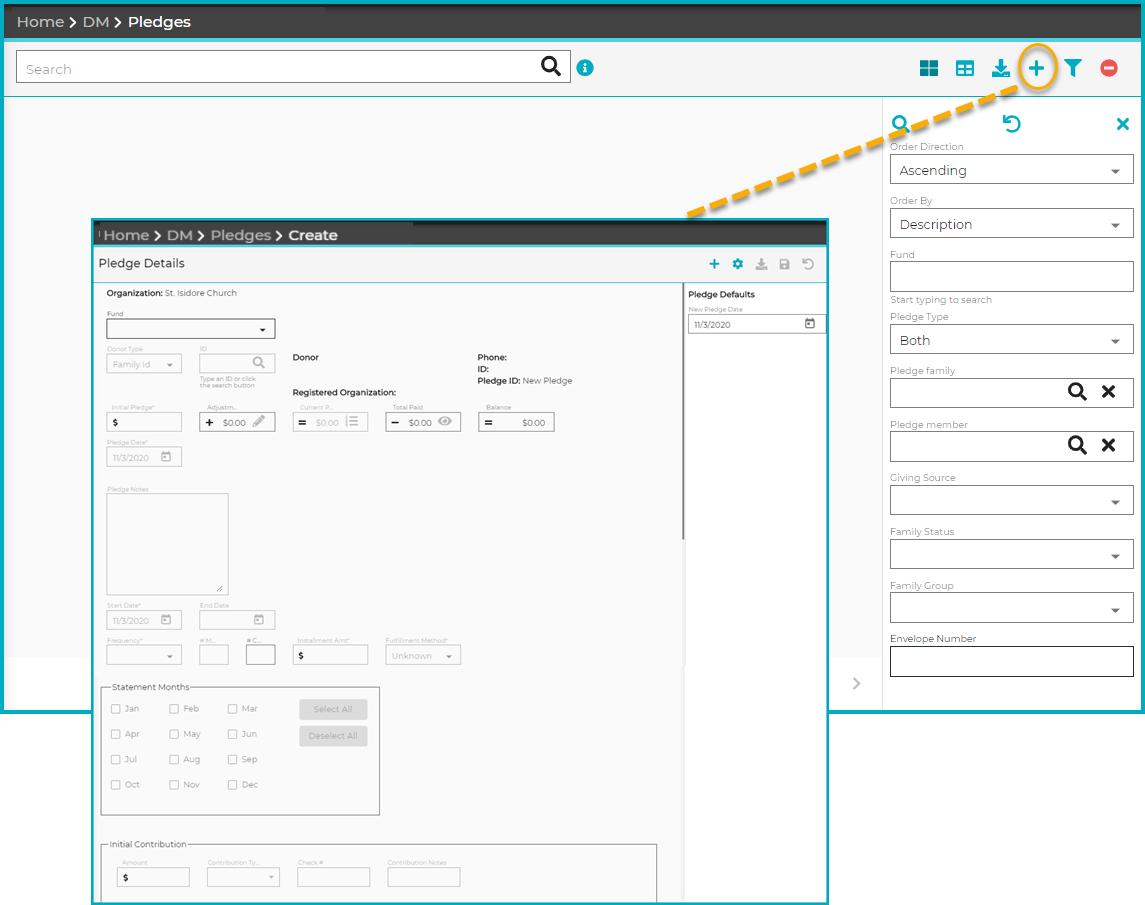The image size is (1145, 905).
Task: Check the Dec statement month
Action: 232,784
